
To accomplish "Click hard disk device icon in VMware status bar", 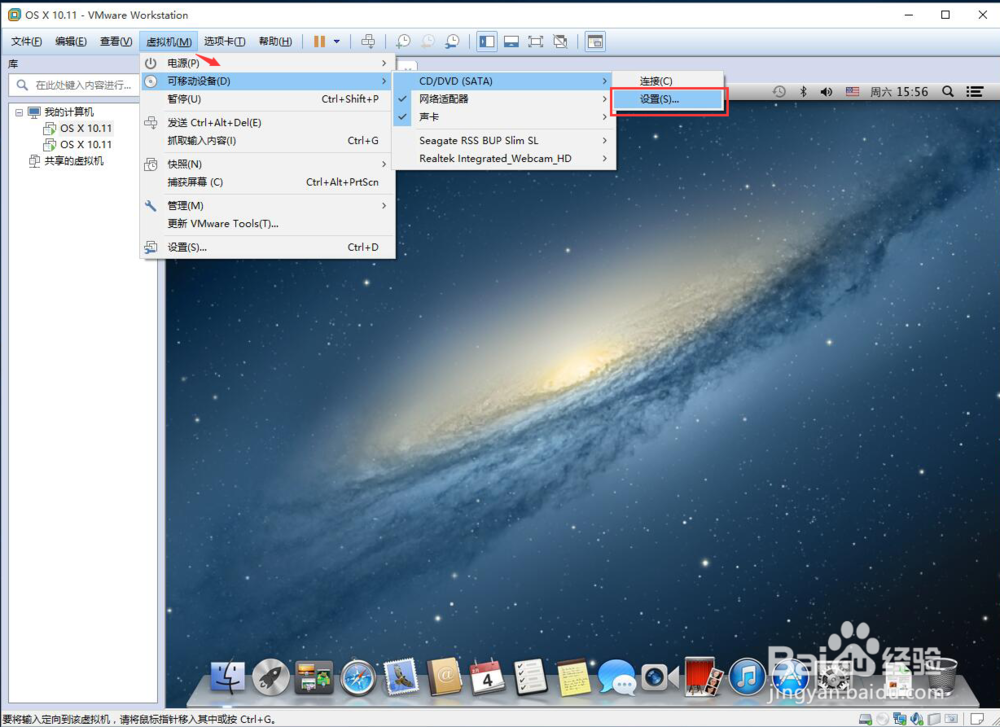I will coord(865,719).
